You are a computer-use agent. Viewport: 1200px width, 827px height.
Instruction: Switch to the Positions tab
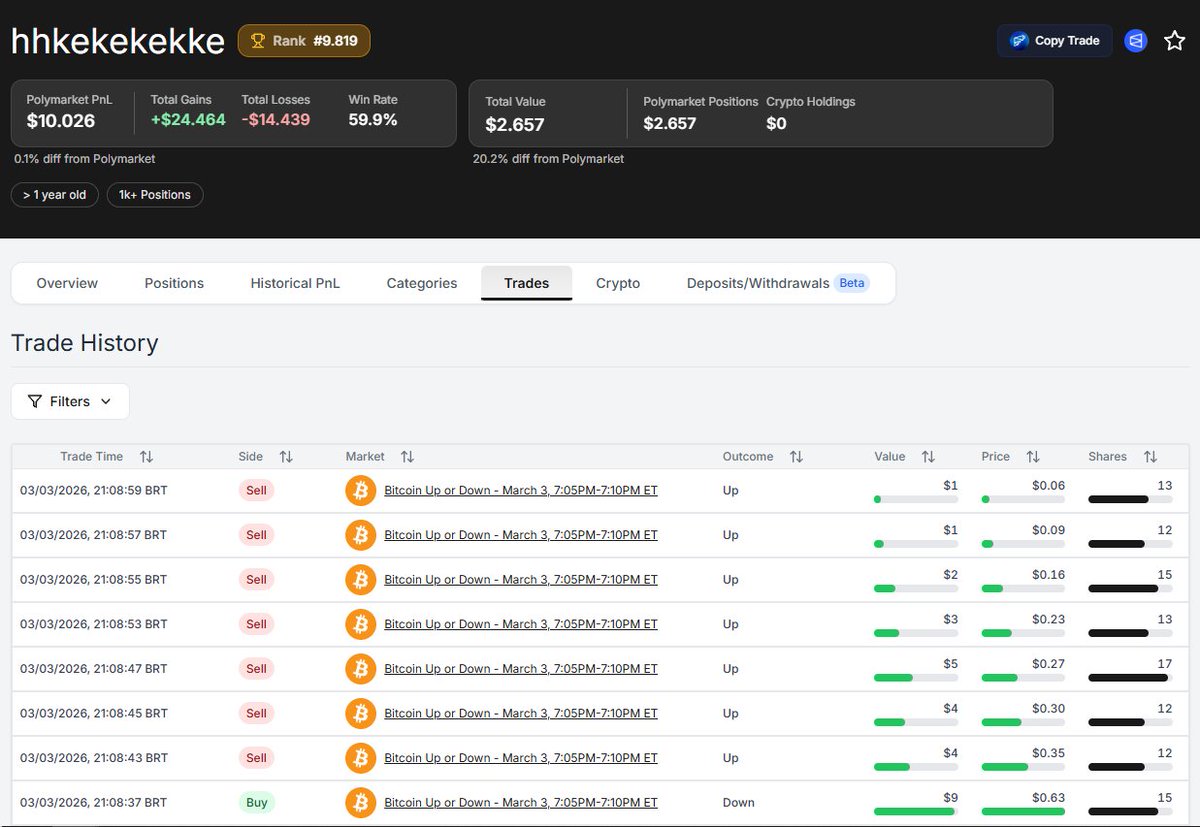pyautogui.click(x=174, y=283)
